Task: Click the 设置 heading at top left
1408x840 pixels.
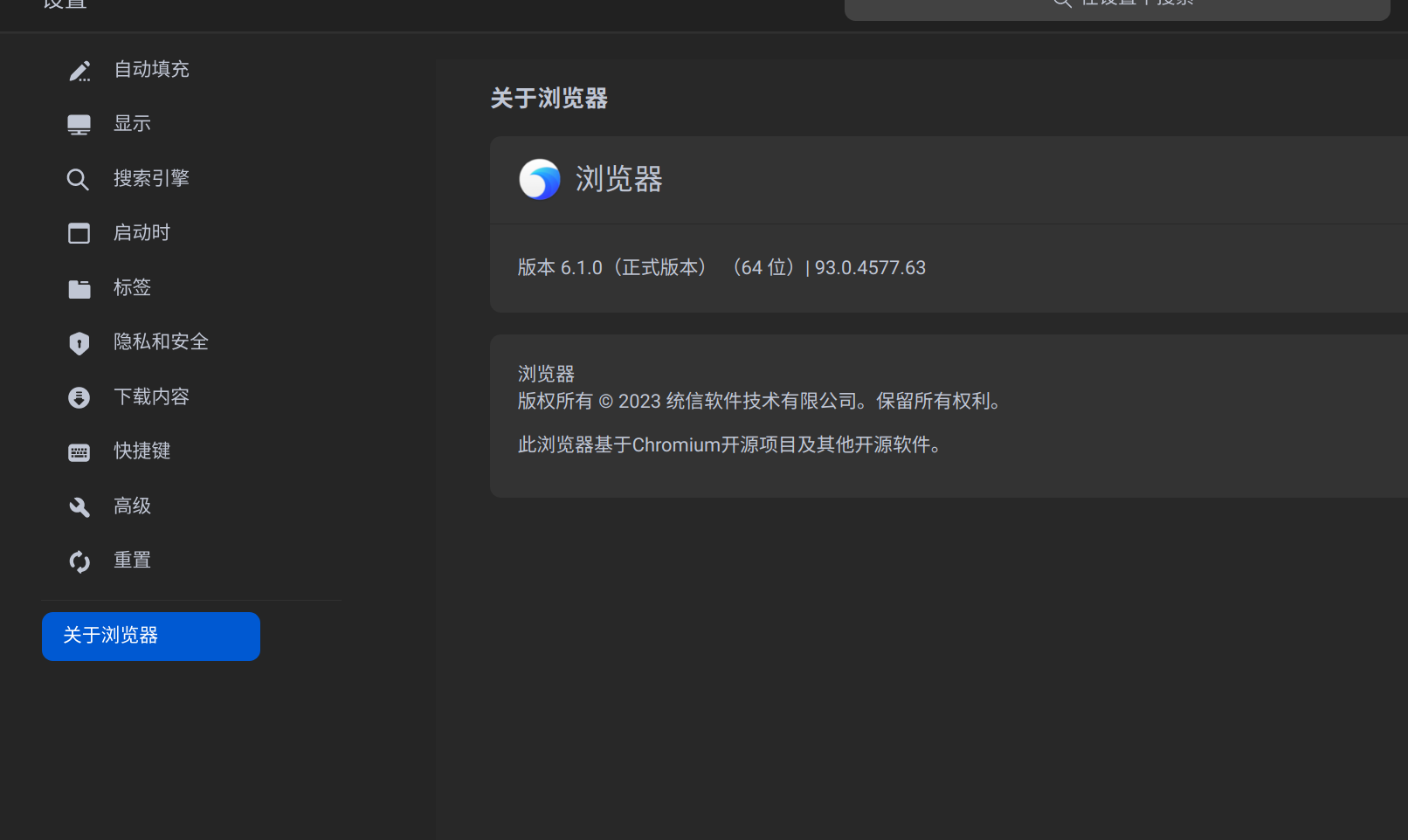Action: tap(65, 5)
